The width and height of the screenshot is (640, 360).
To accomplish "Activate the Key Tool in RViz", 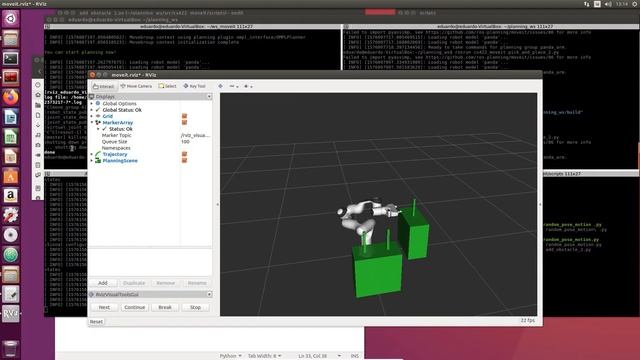I will [x=194, y=86].
